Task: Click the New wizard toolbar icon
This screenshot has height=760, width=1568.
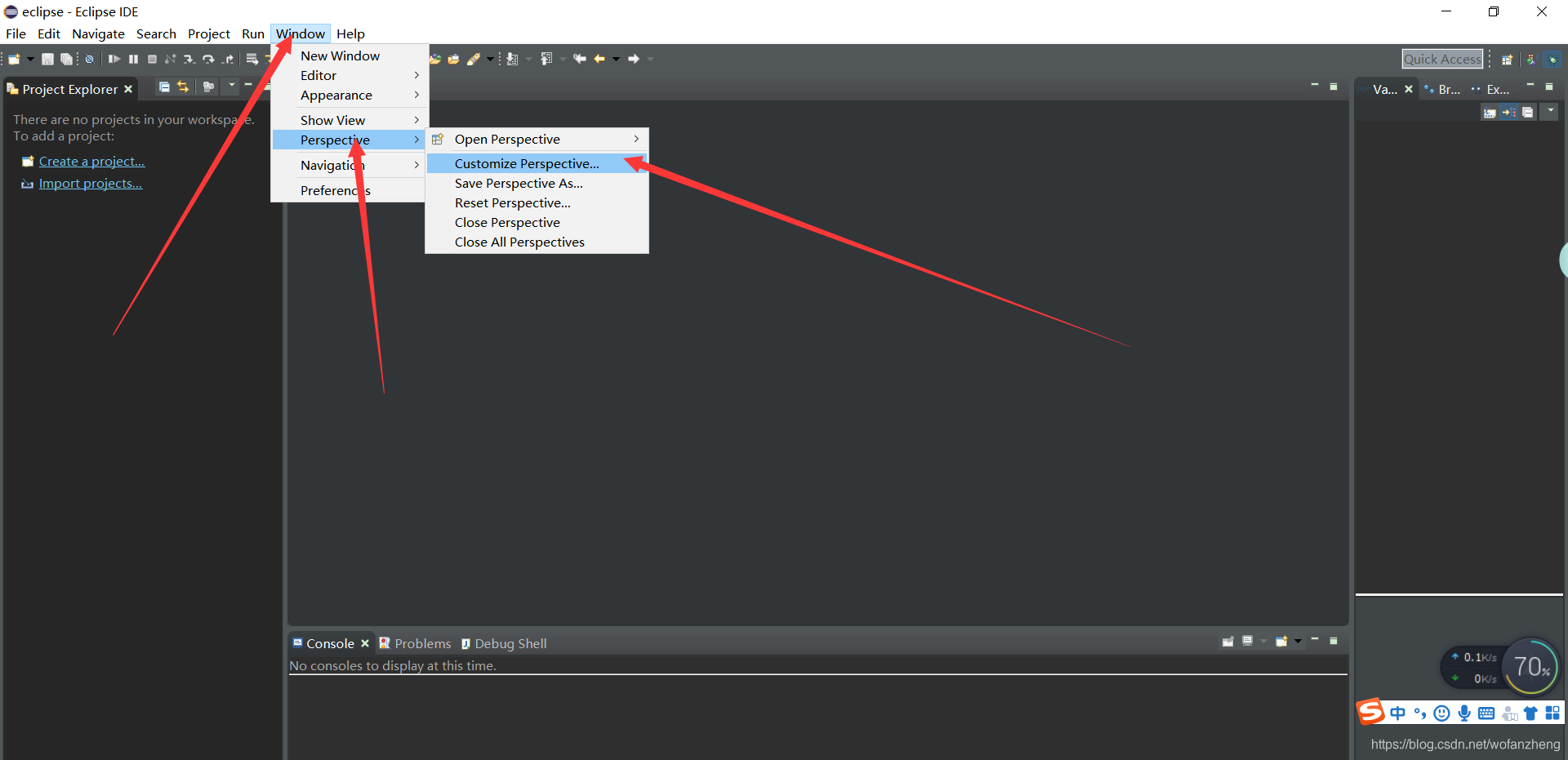Action: (14, 59)
